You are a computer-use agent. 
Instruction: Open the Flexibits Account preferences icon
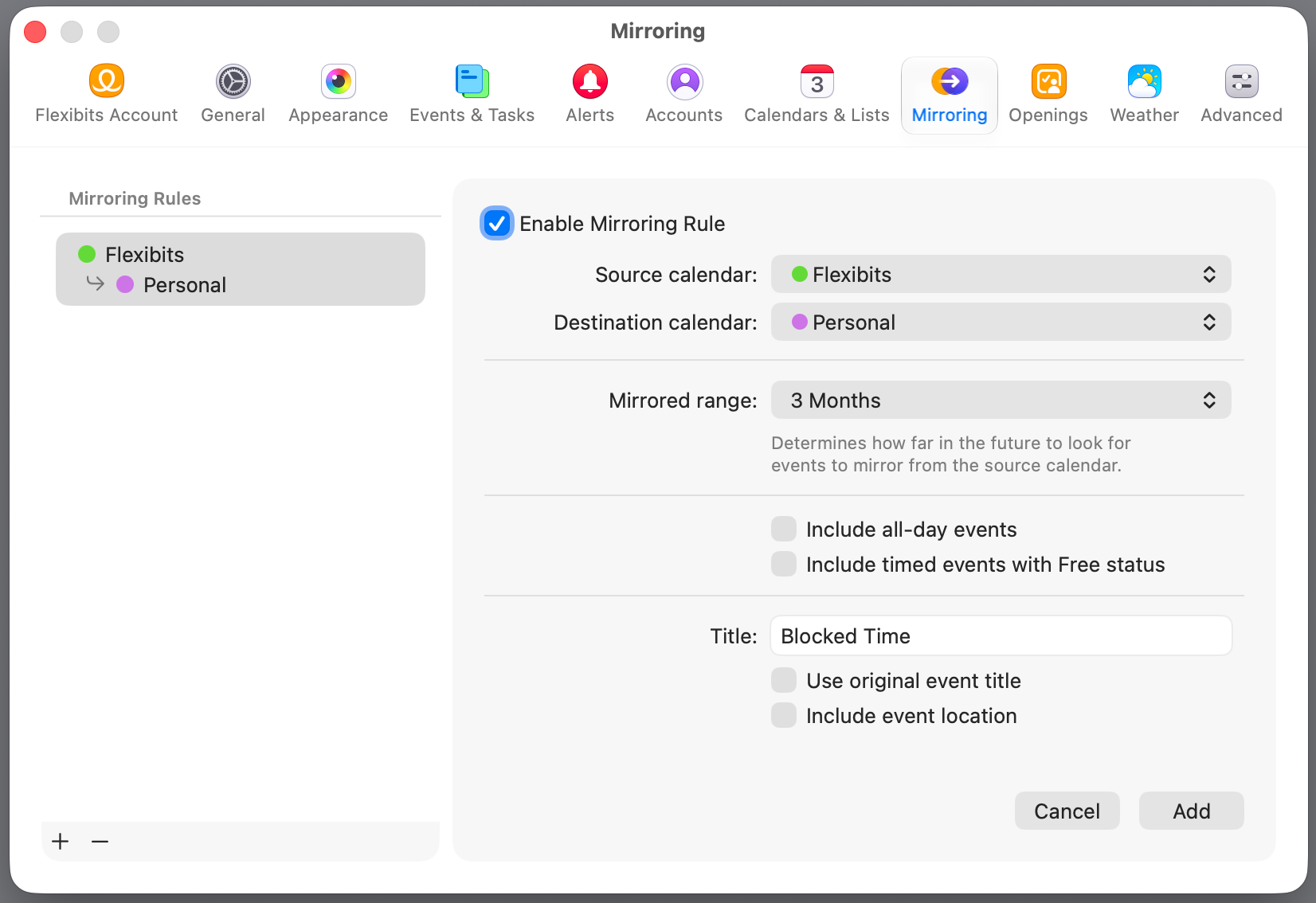pyautogui.click(x=106, y=81)
